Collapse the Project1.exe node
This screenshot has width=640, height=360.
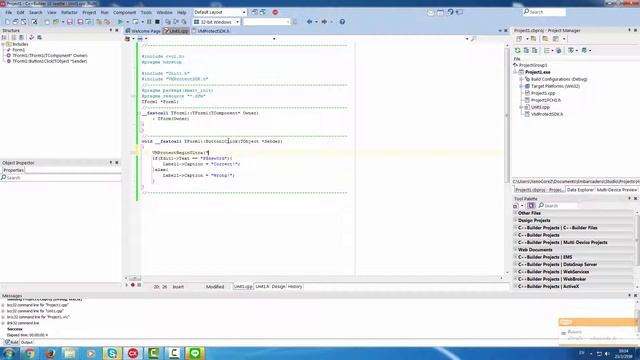515,72
